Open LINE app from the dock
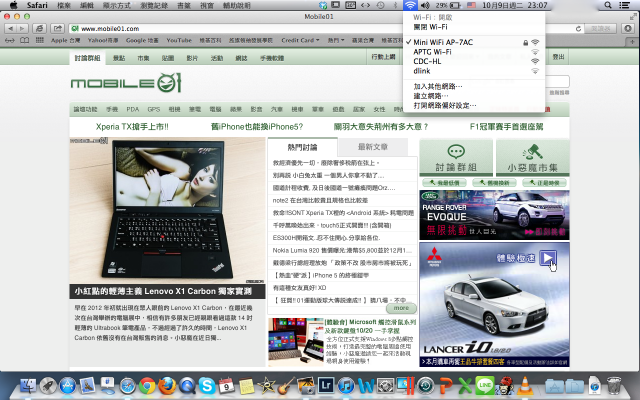The height and width of the screenshot is (400, 640). 485,385
